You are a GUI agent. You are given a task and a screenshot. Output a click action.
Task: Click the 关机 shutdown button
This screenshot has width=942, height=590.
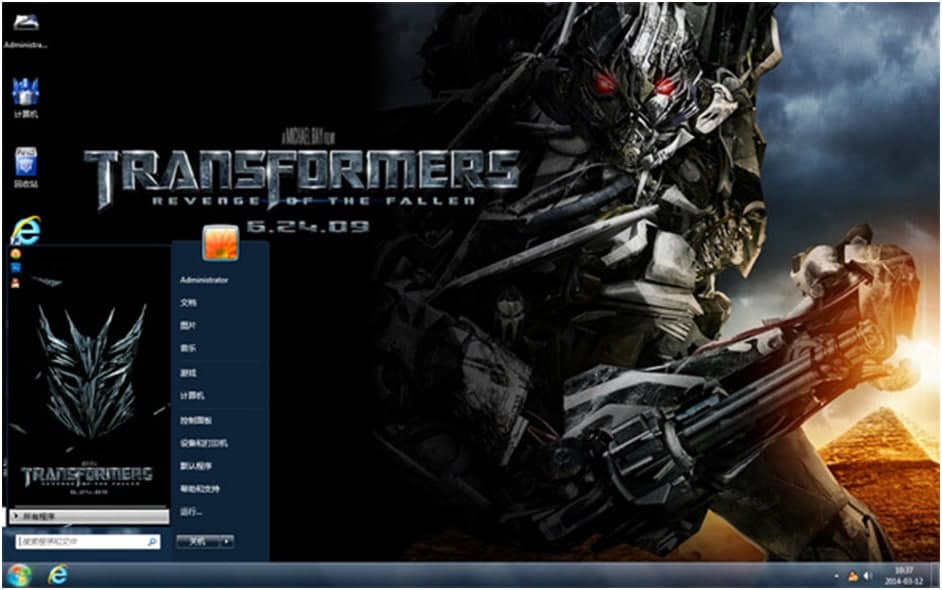coord(198,541)
